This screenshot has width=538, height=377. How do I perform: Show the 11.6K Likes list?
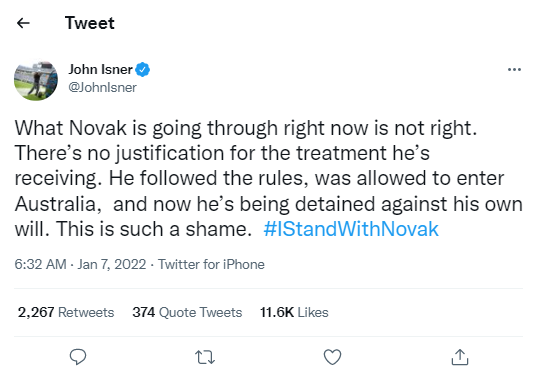294,313
